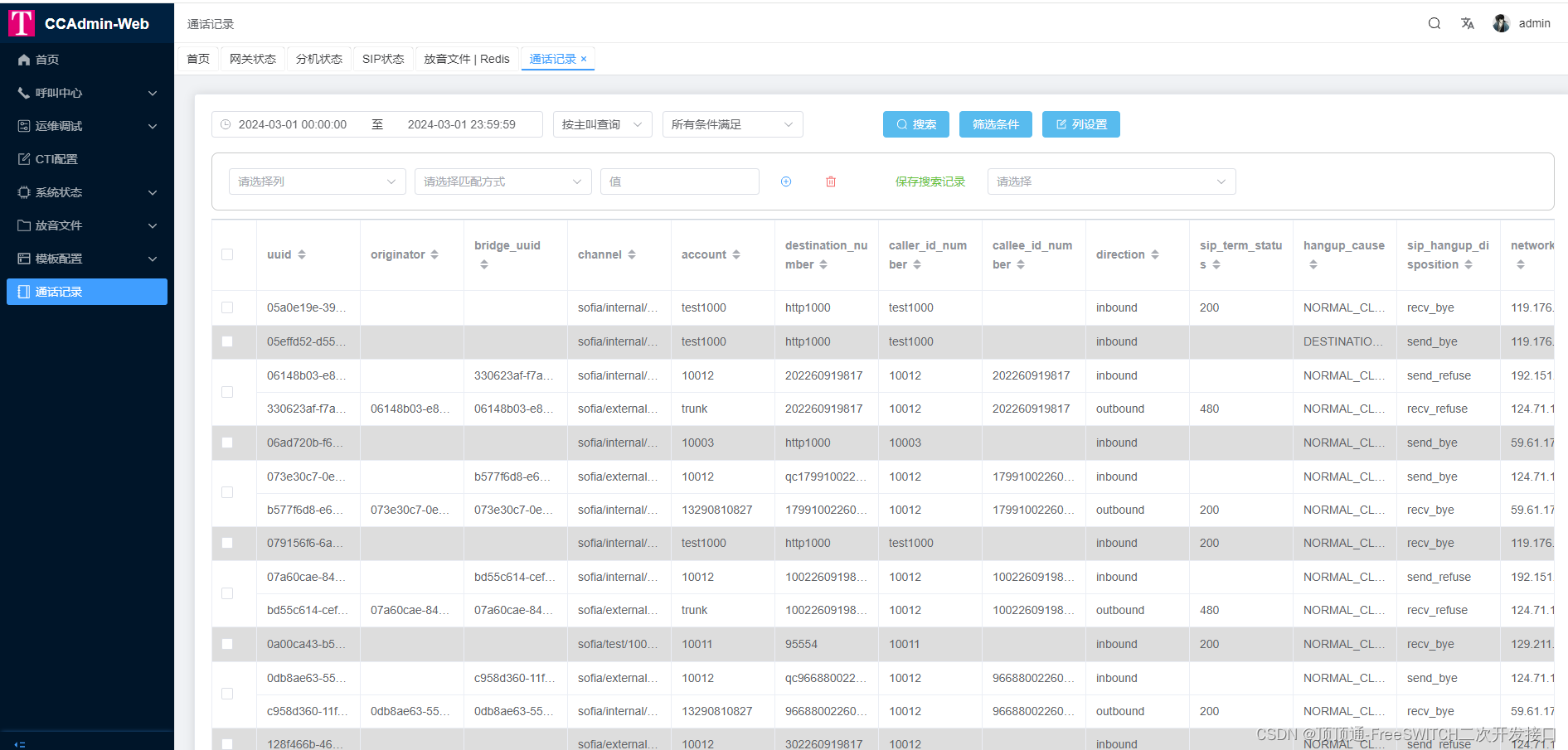Sort by callee_id_number column arrows

1021,264
